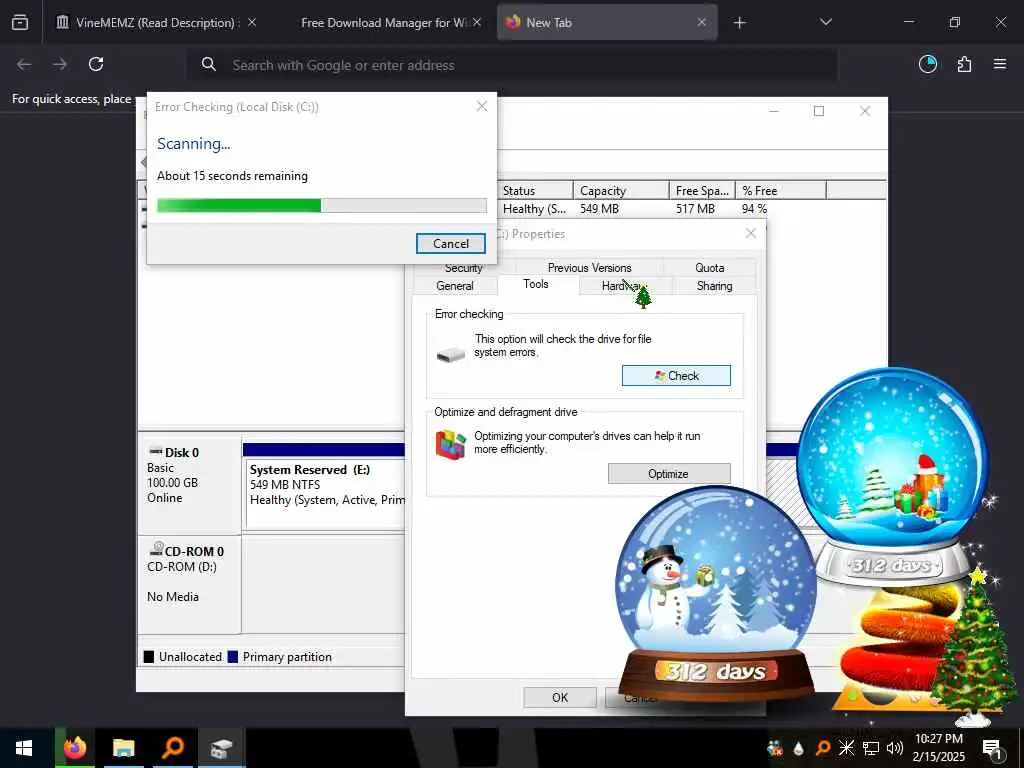The width and height of the screenshot is (1024, 768).
Task: Click the gifts snow globe
Action: click(893, 475)
